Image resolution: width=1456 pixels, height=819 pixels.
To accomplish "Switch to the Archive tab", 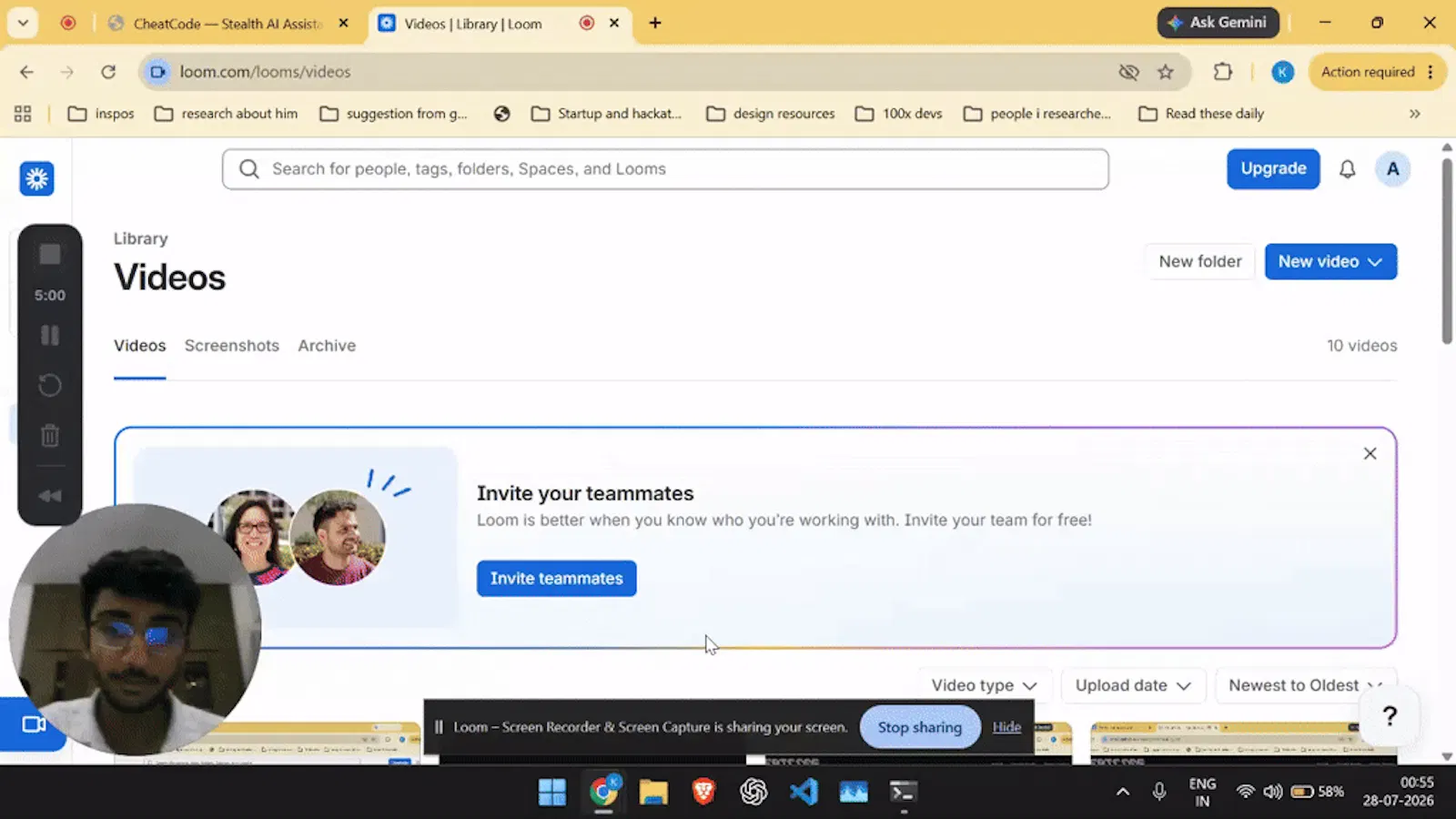I will click(327, 346).
